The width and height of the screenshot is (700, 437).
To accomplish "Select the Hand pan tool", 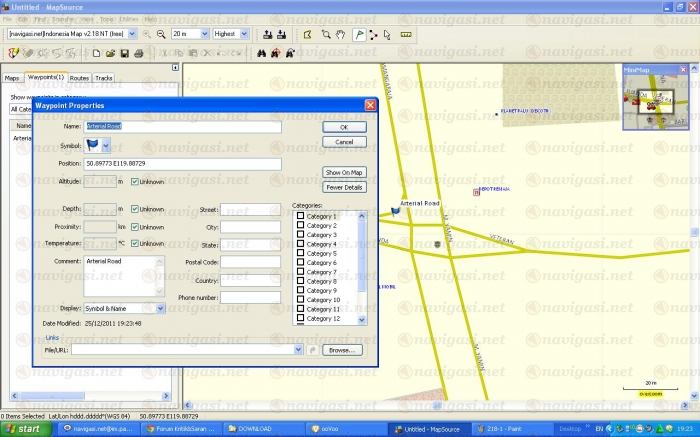I will [340, 33].
